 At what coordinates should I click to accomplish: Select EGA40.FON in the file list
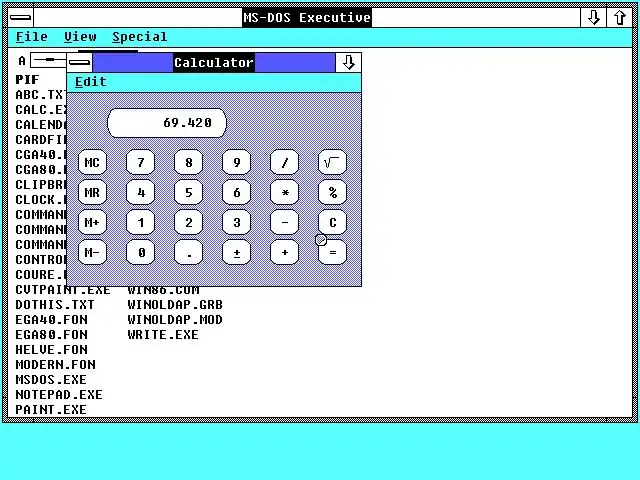[x=51, y=320]
